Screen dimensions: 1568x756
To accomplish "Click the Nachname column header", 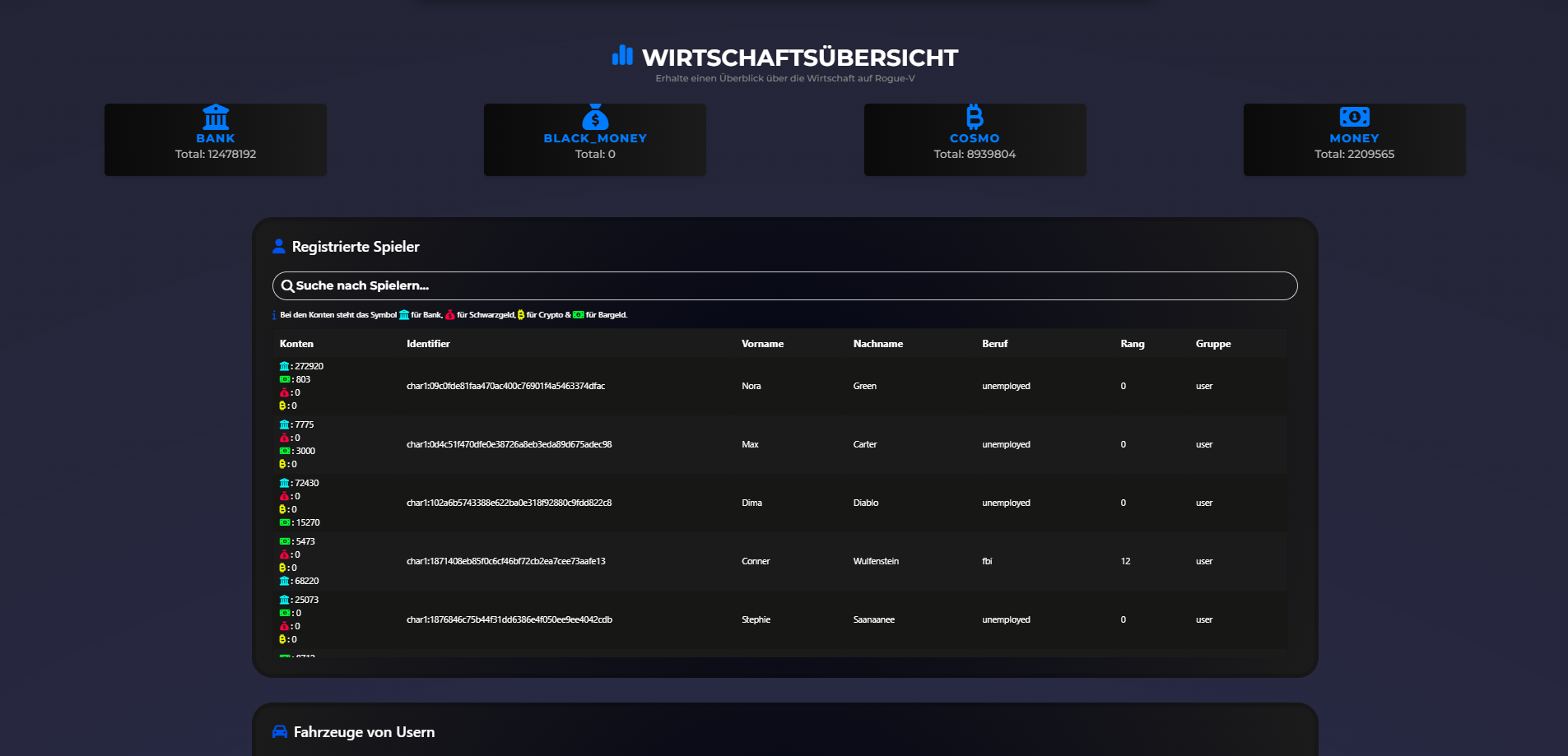I will 878,344.
